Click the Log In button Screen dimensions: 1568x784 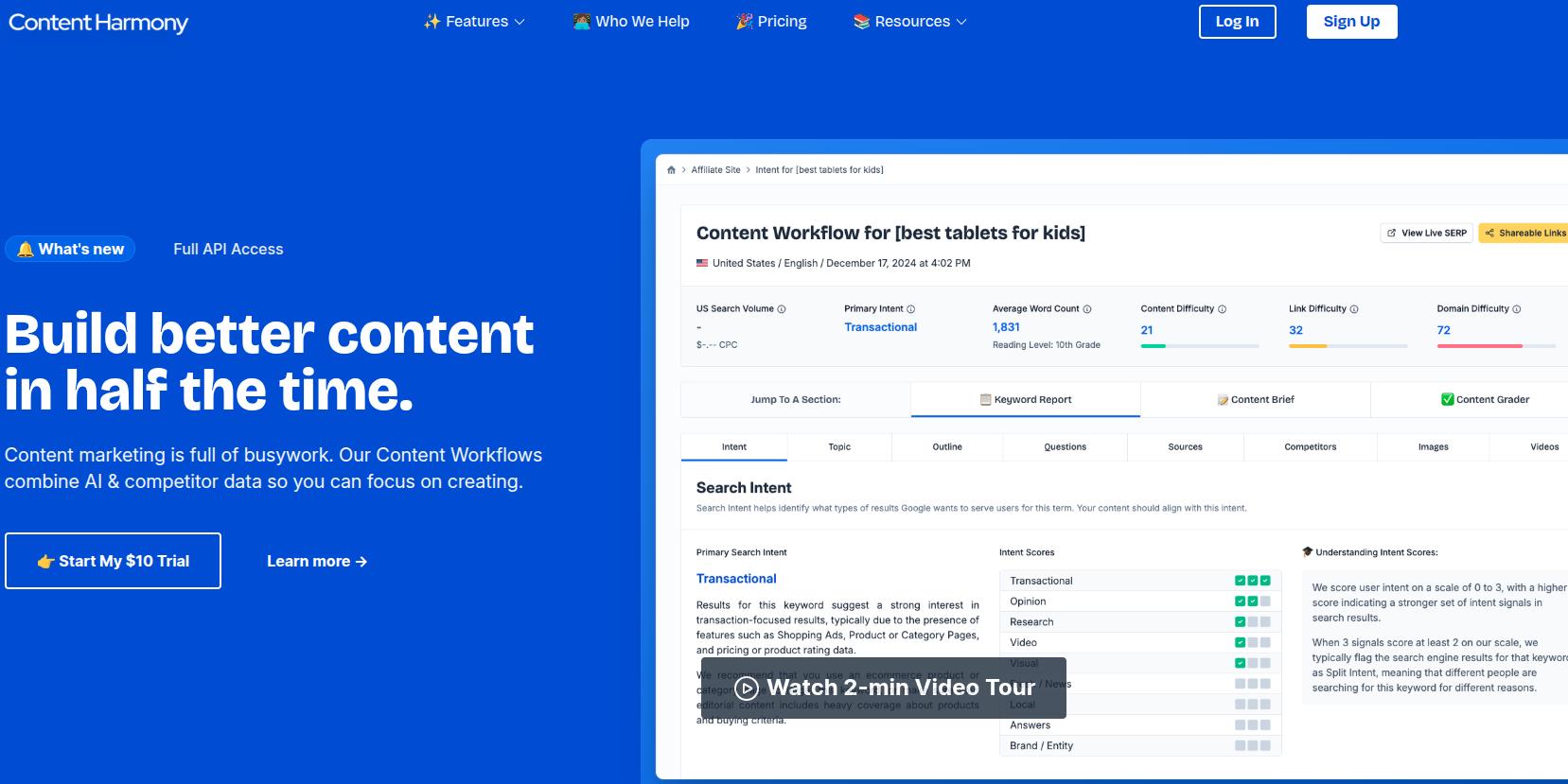pos(1237,22)
